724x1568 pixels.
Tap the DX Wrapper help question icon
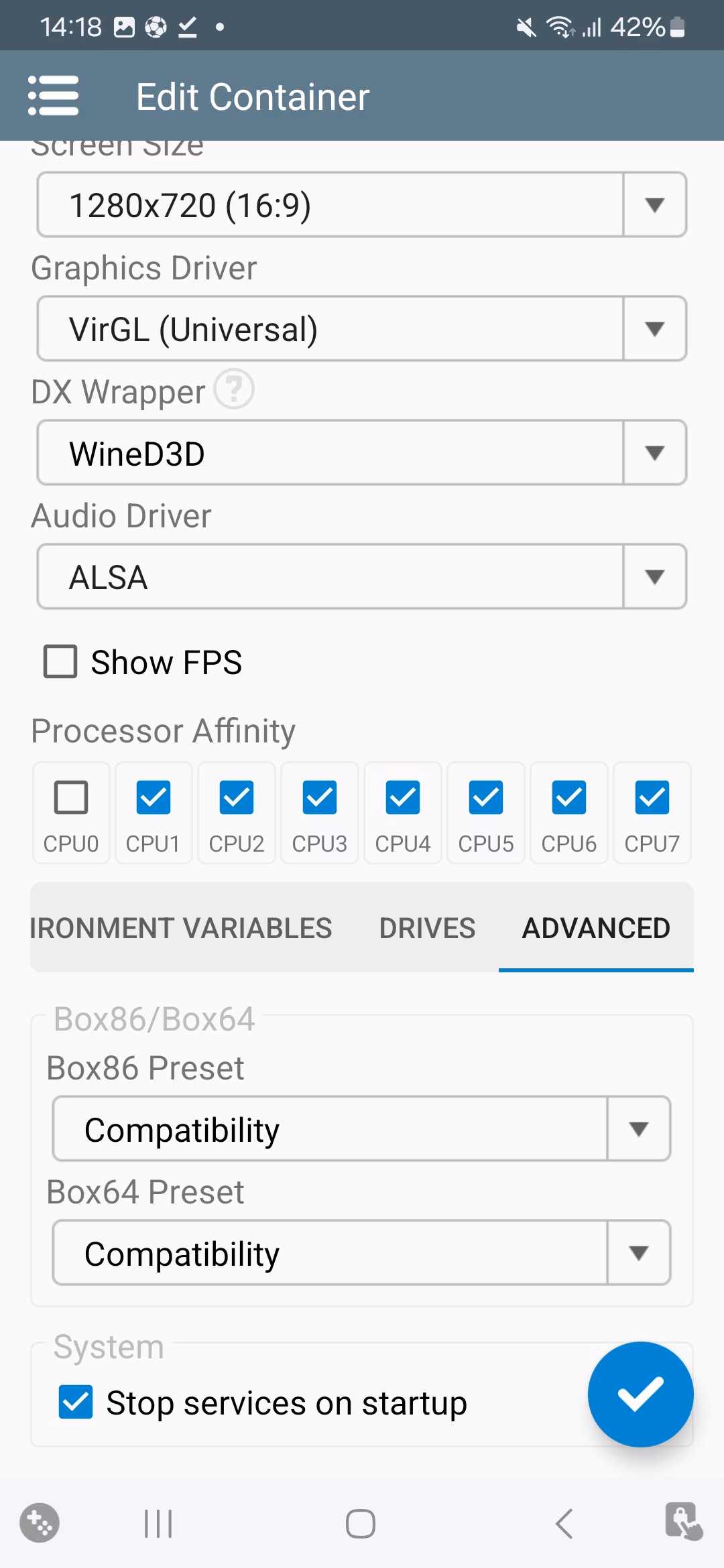click(234, 389)
